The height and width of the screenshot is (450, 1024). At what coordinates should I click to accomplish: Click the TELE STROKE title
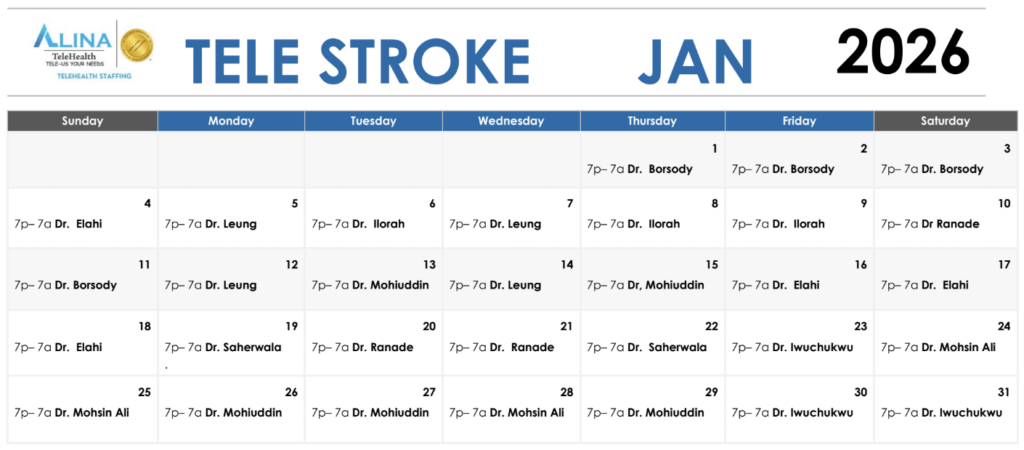pyautogui.click(x=357, y=58)
